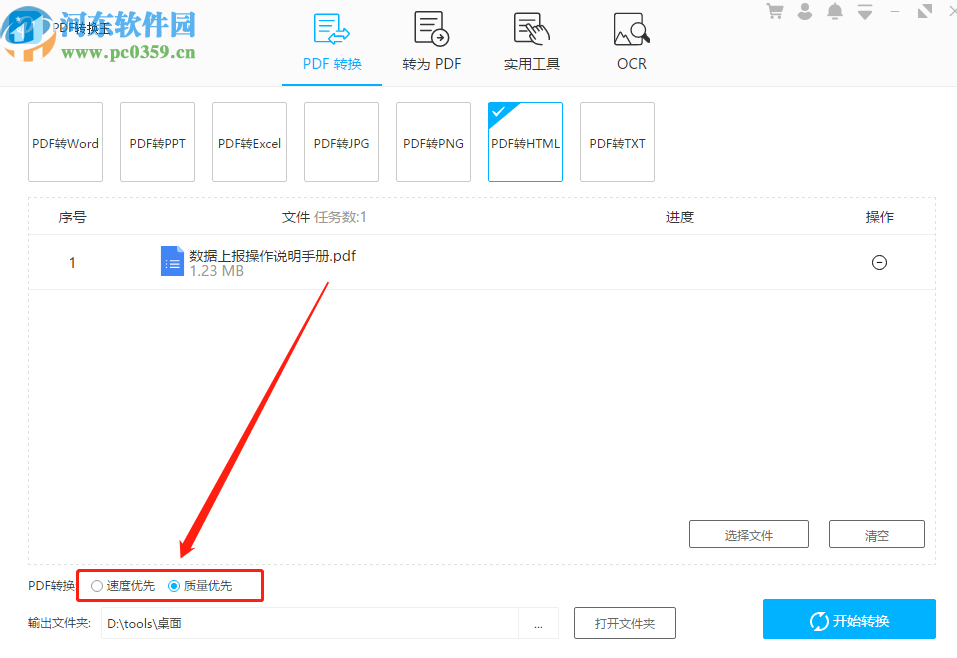Screen dimensions: 957x658
Task: Click the PDF转换 conversion icon
Action: point(331,30)
